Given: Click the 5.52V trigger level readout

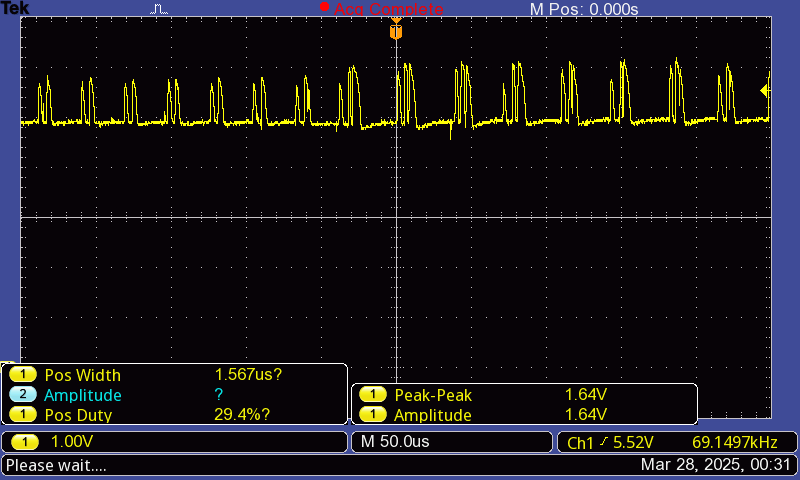Looking at the screenshot, I should click(x=633, y=442).
